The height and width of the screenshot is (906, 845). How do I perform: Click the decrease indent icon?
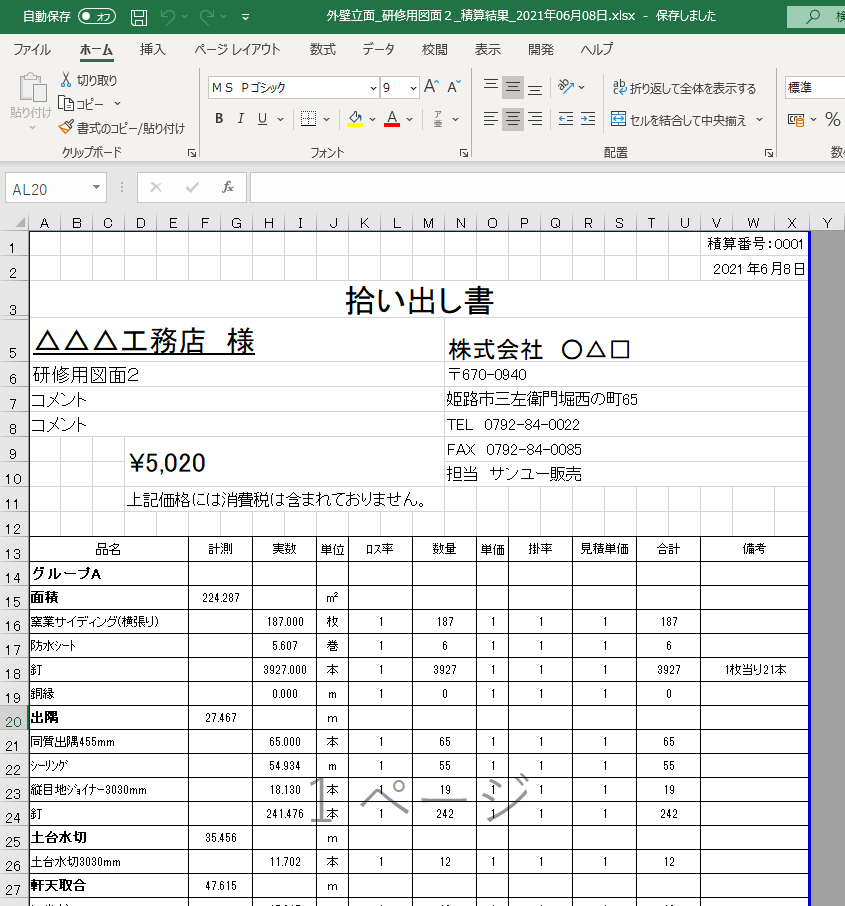[566, 119]
